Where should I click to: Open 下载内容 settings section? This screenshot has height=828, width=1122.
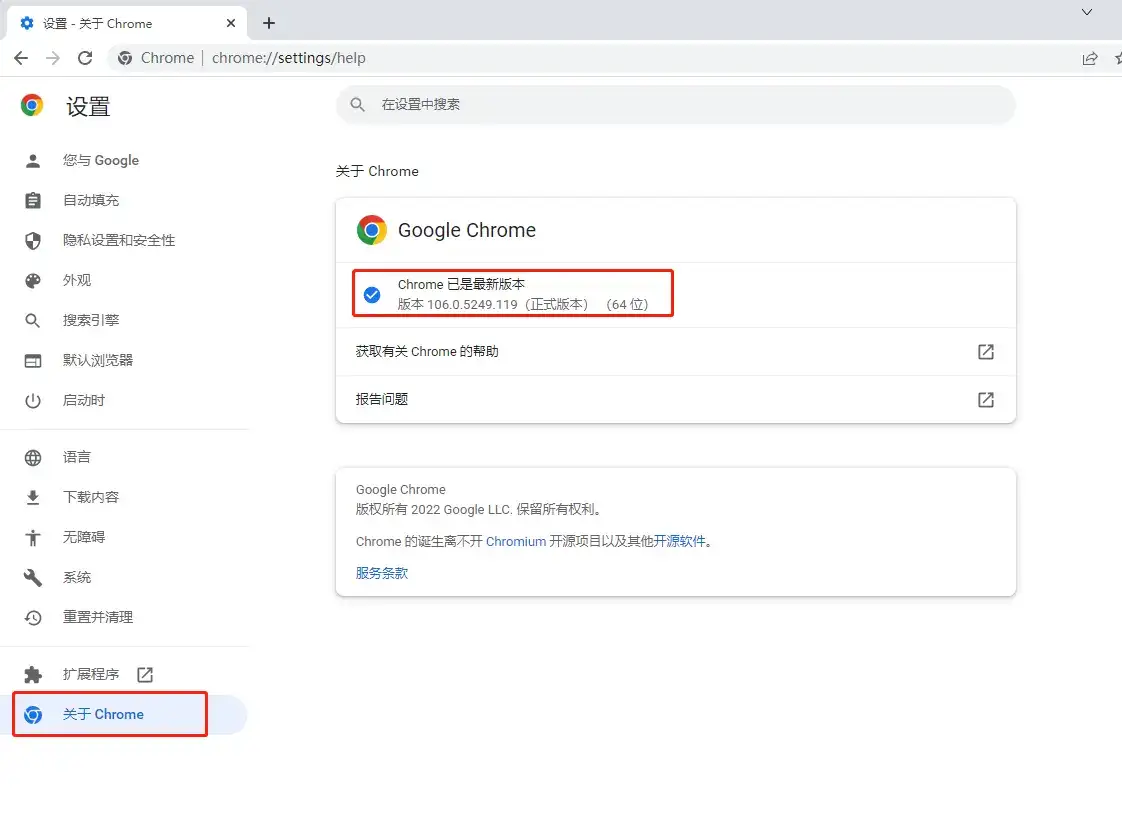click(125, 497)
